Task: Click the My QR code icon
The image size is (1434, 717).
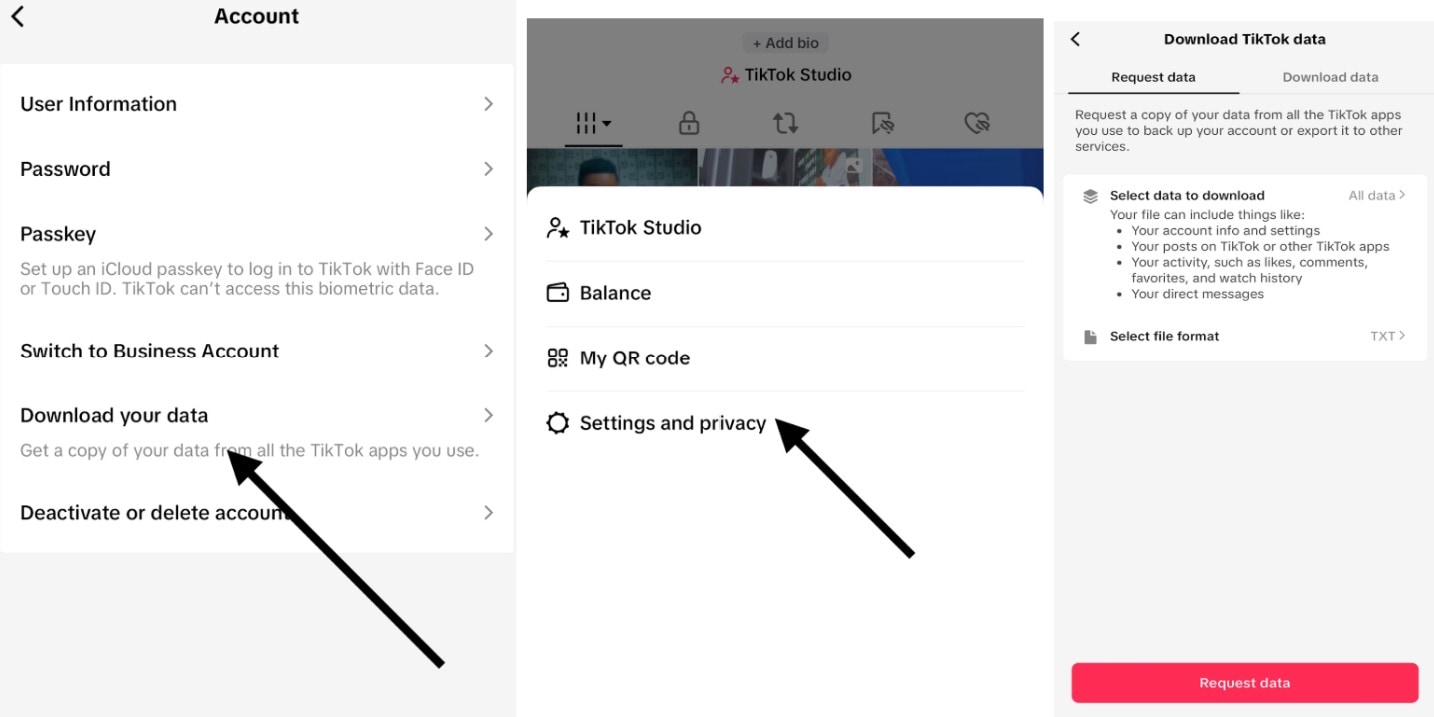Action: click(557, 358)
